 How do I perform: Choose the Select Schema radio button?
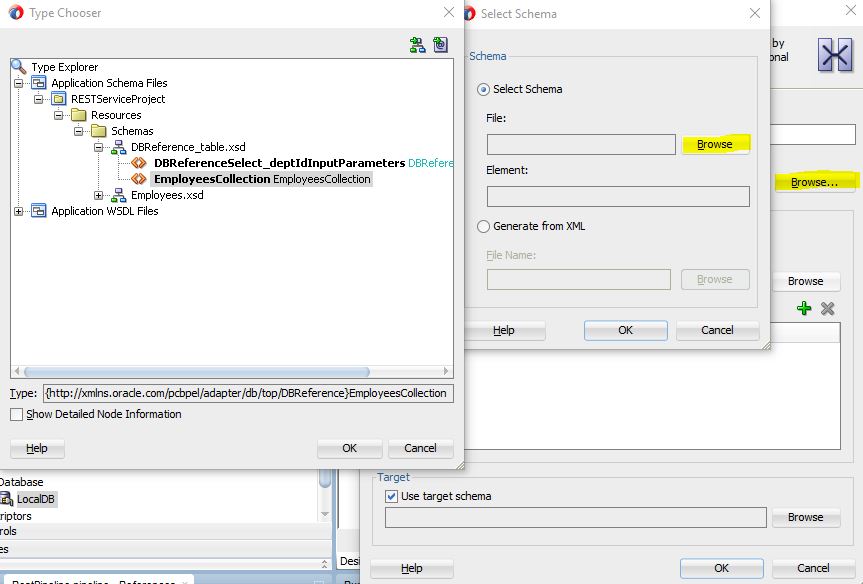coord(483,89)
